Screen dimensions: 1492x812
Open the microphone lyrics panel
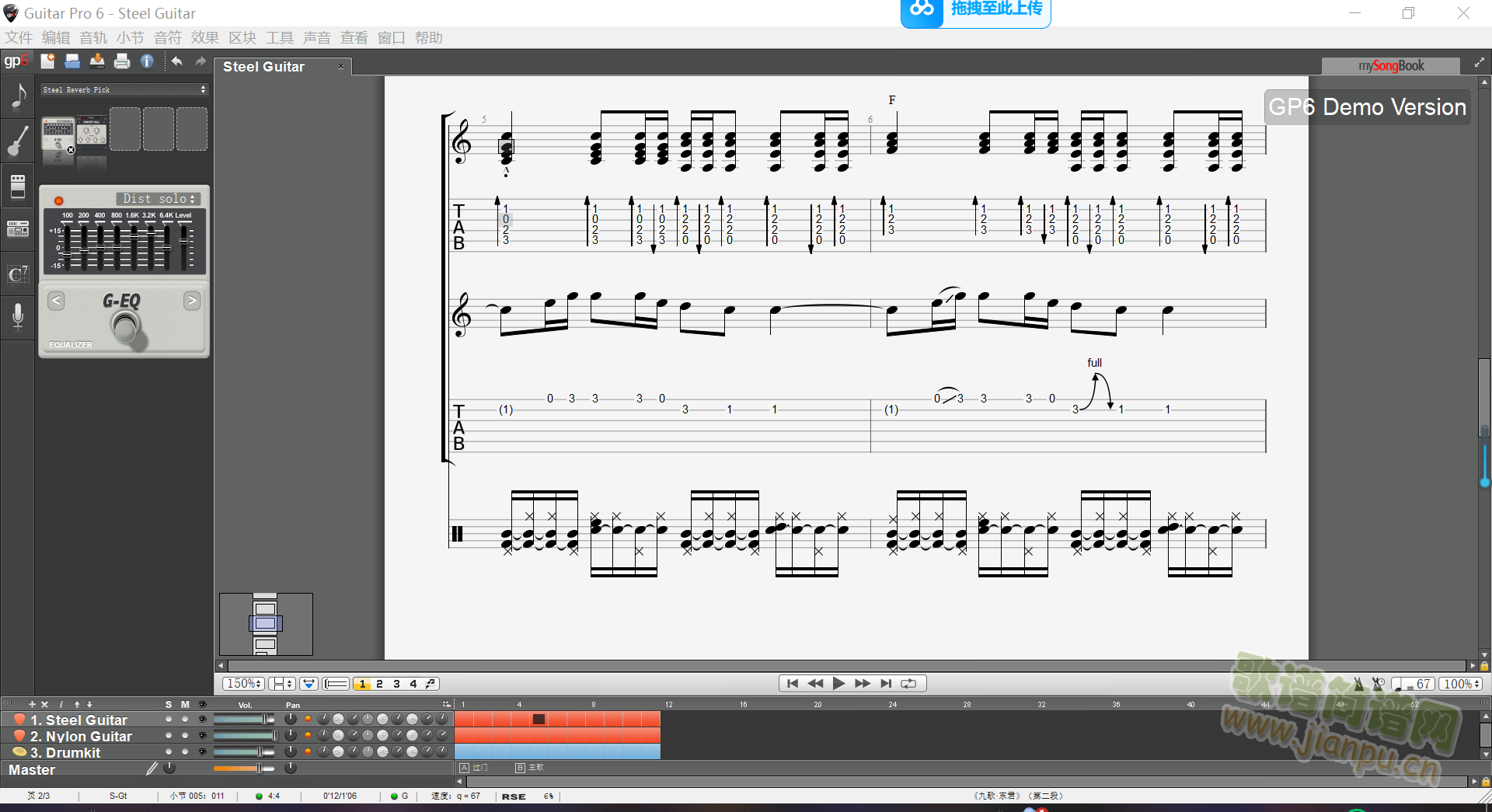(18, 315)
